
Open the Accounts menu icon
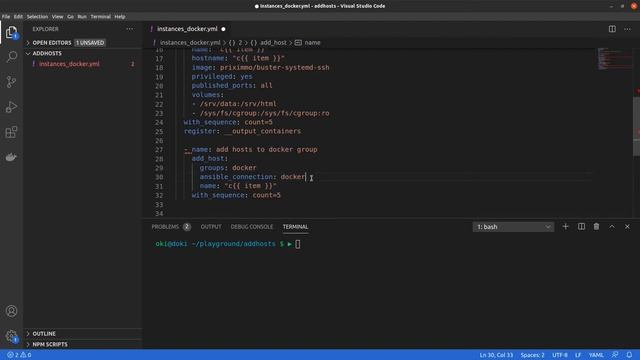tap(11, 311)
